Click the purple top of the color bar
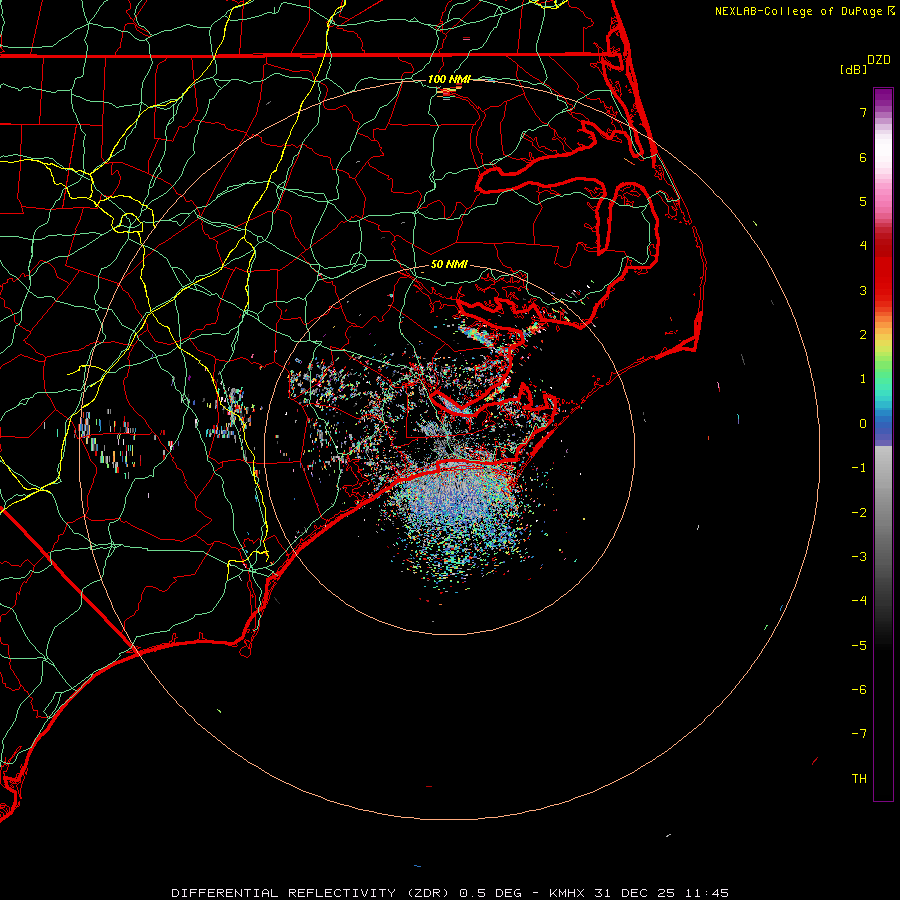This screenshot has height=900, width=900. [883, 98]
